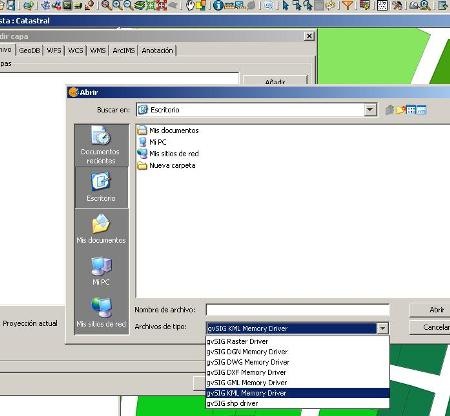Click the globe add-layer toolbar icon
Screen dimensions: 450x416
[x=29, y=5]
